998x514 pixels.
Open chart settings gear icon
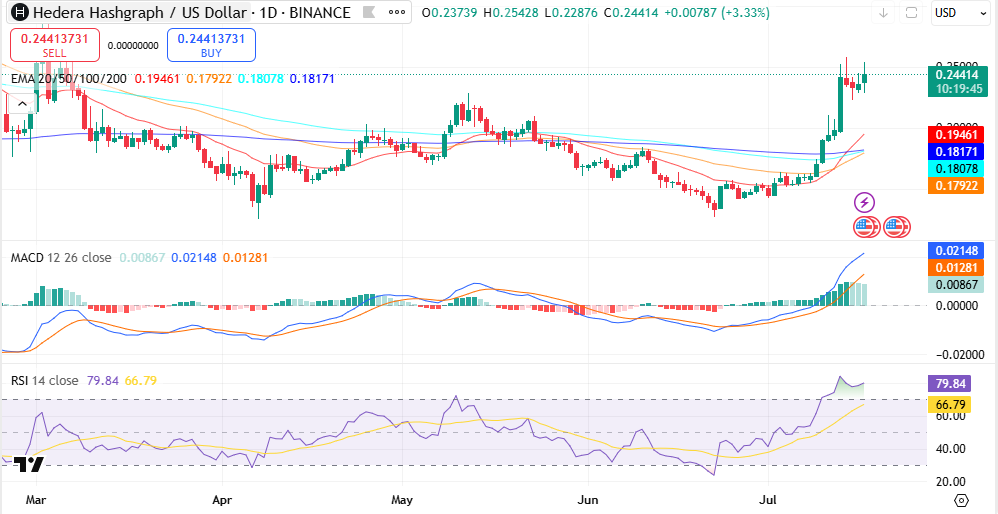[962, 500]
